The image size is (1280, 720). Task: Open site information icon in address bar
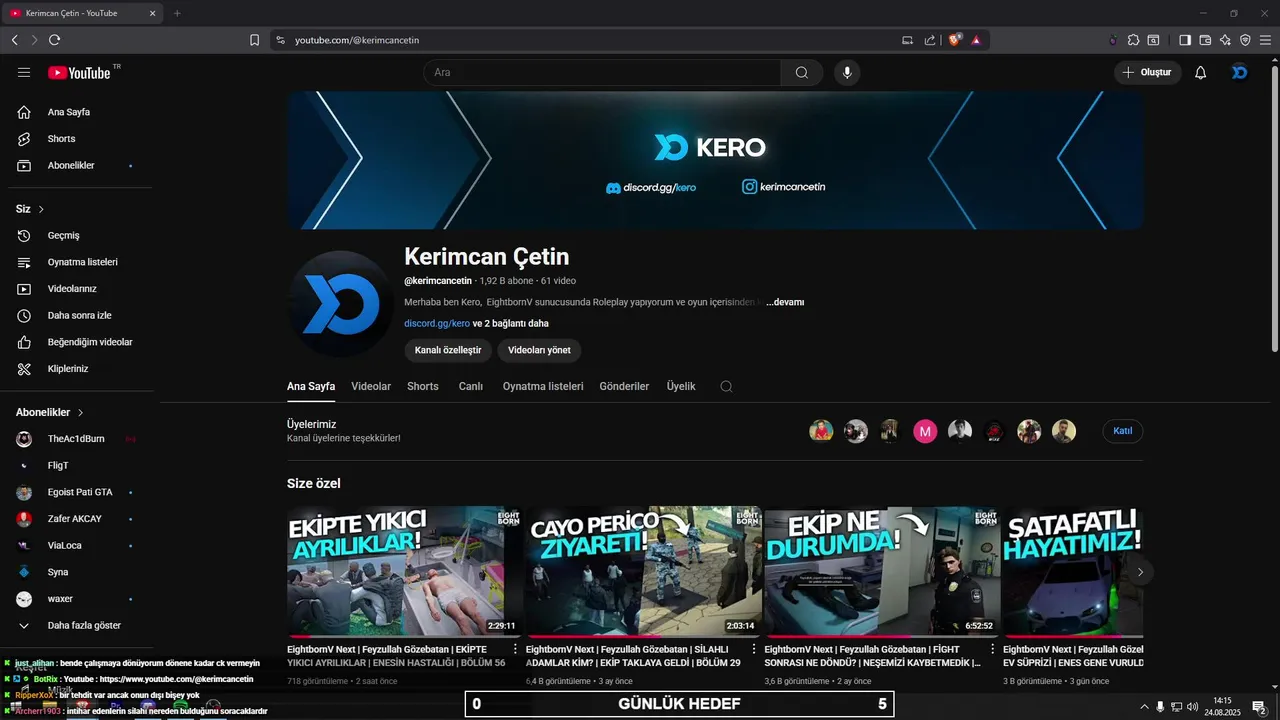point(280,40)
